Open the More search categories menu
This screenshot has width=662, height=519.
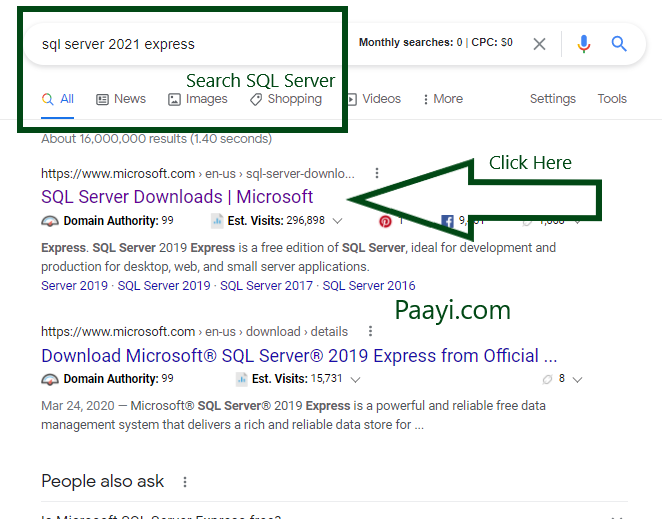pos(443,99)
